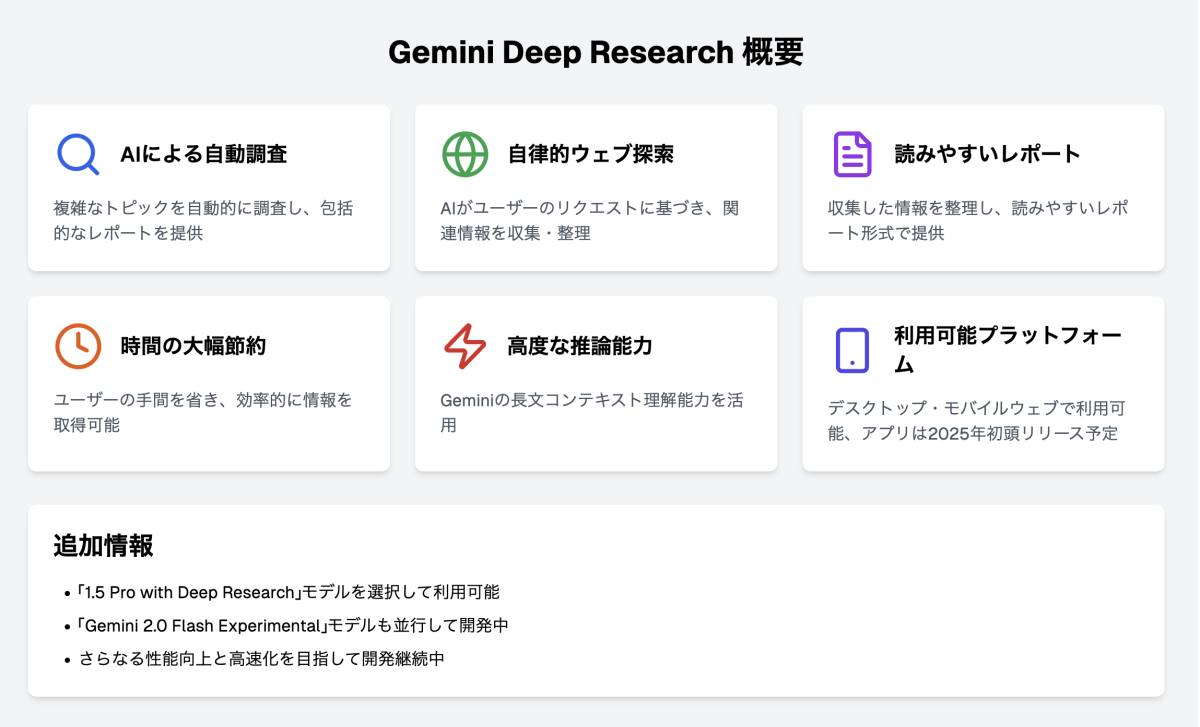Click the blue magnifying glass icon
The width and height of the screenshot is (1200, 727).
78,154
